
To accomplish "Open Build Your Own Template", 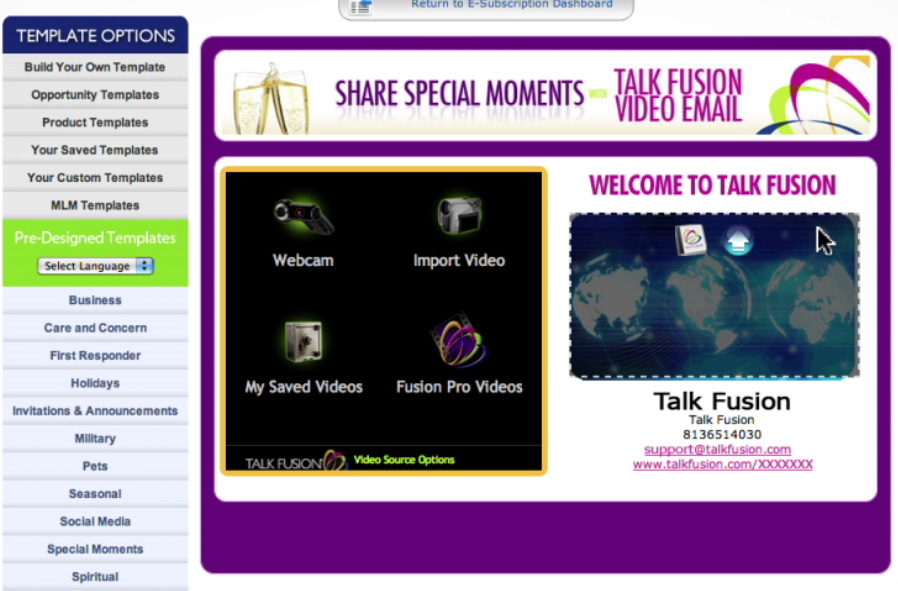I will click(x=95, y=67).
